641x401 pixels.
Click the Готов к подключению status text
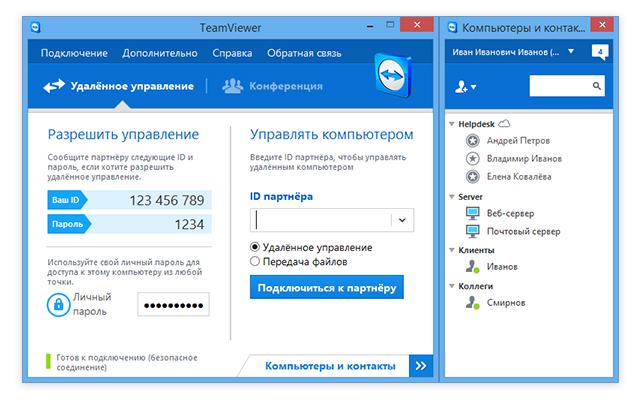click(x=127, y=362)
